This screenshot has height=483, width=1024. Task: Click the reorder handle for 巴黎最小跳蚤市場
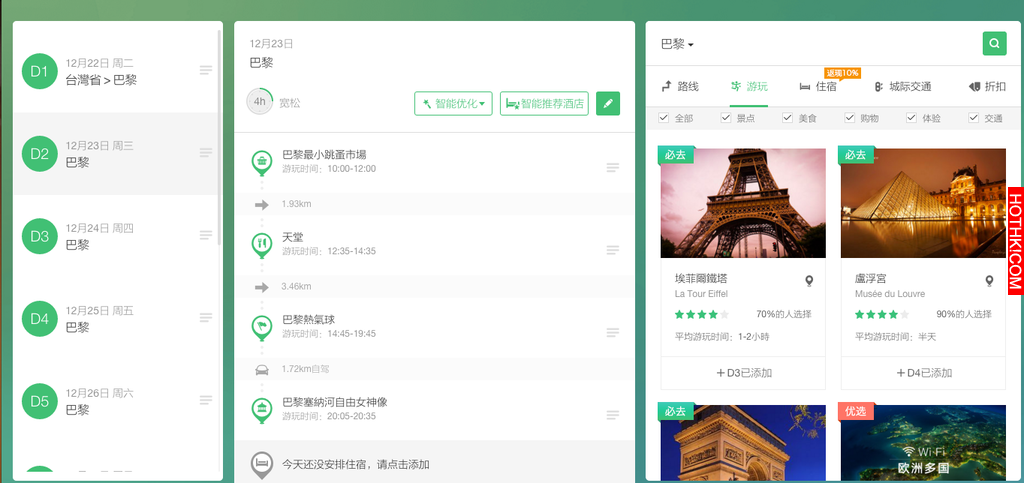(x=613, y=168)
